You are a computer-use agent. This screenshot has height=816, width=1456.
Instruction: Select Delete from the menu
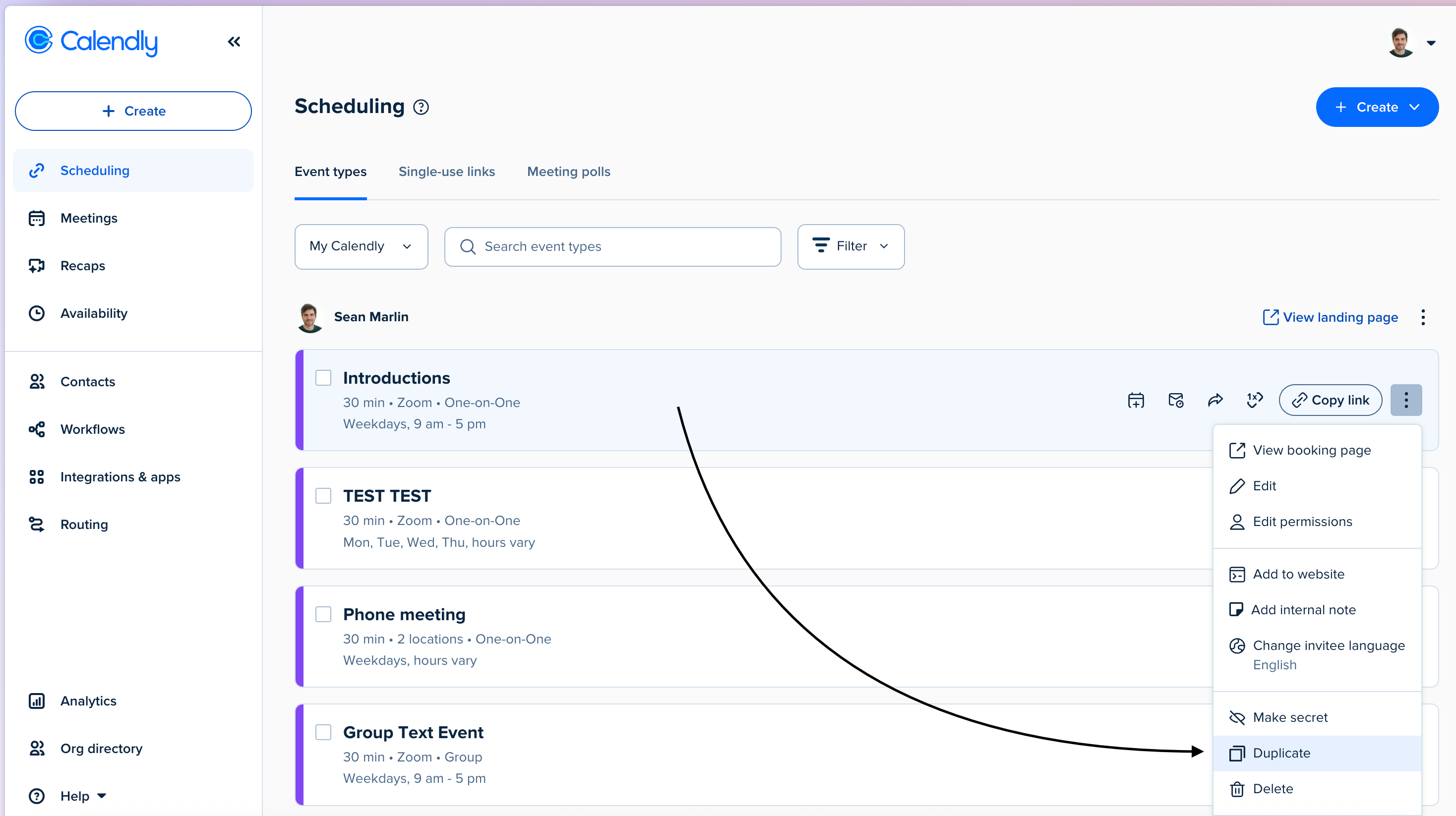pyautogui.click(x=1317, y=789)
